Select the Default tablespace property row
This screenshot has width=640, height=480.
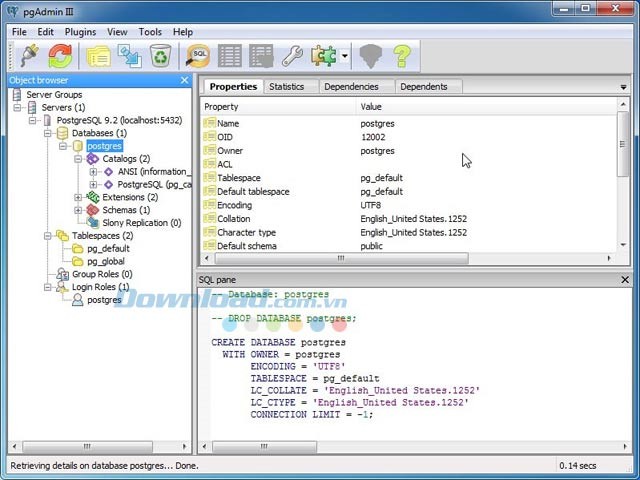point(409,191)
